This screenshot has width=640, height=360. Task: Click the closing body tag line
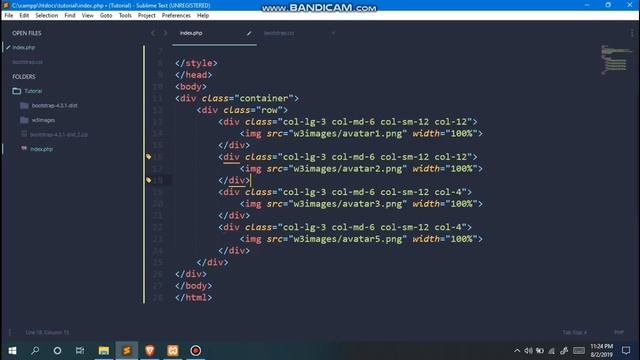click(193, 286)
